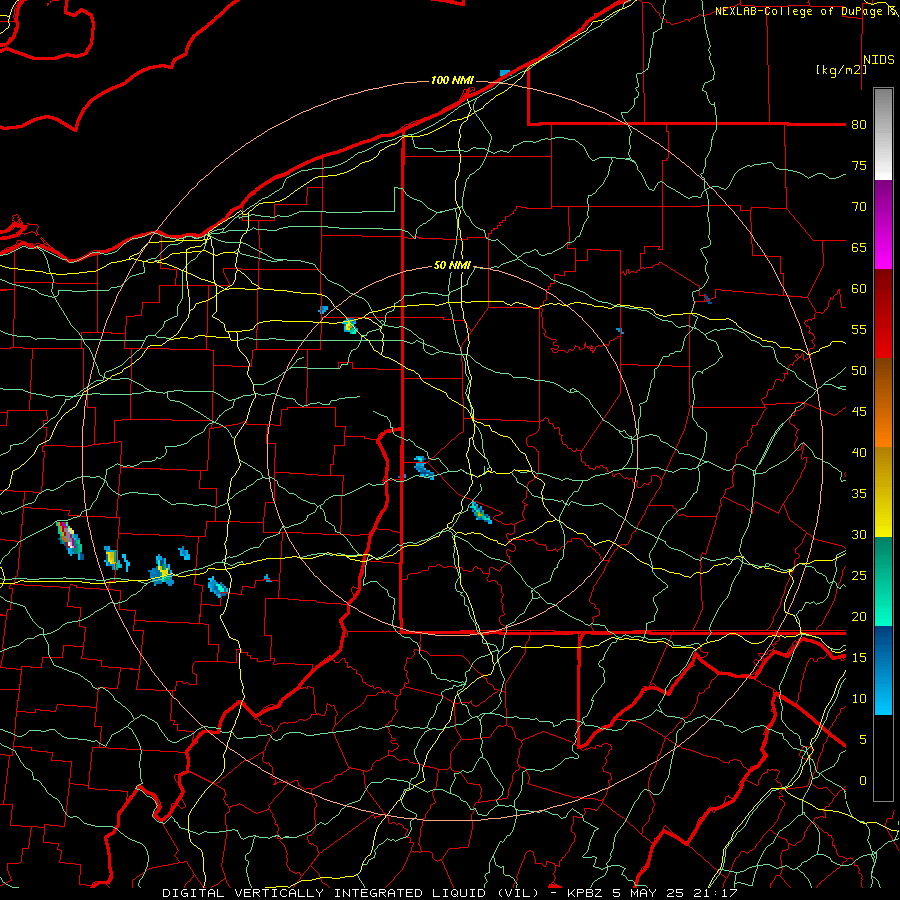This screenshot has width=900, height=900.
Task: Click the legend value 45
Action: 859,412
